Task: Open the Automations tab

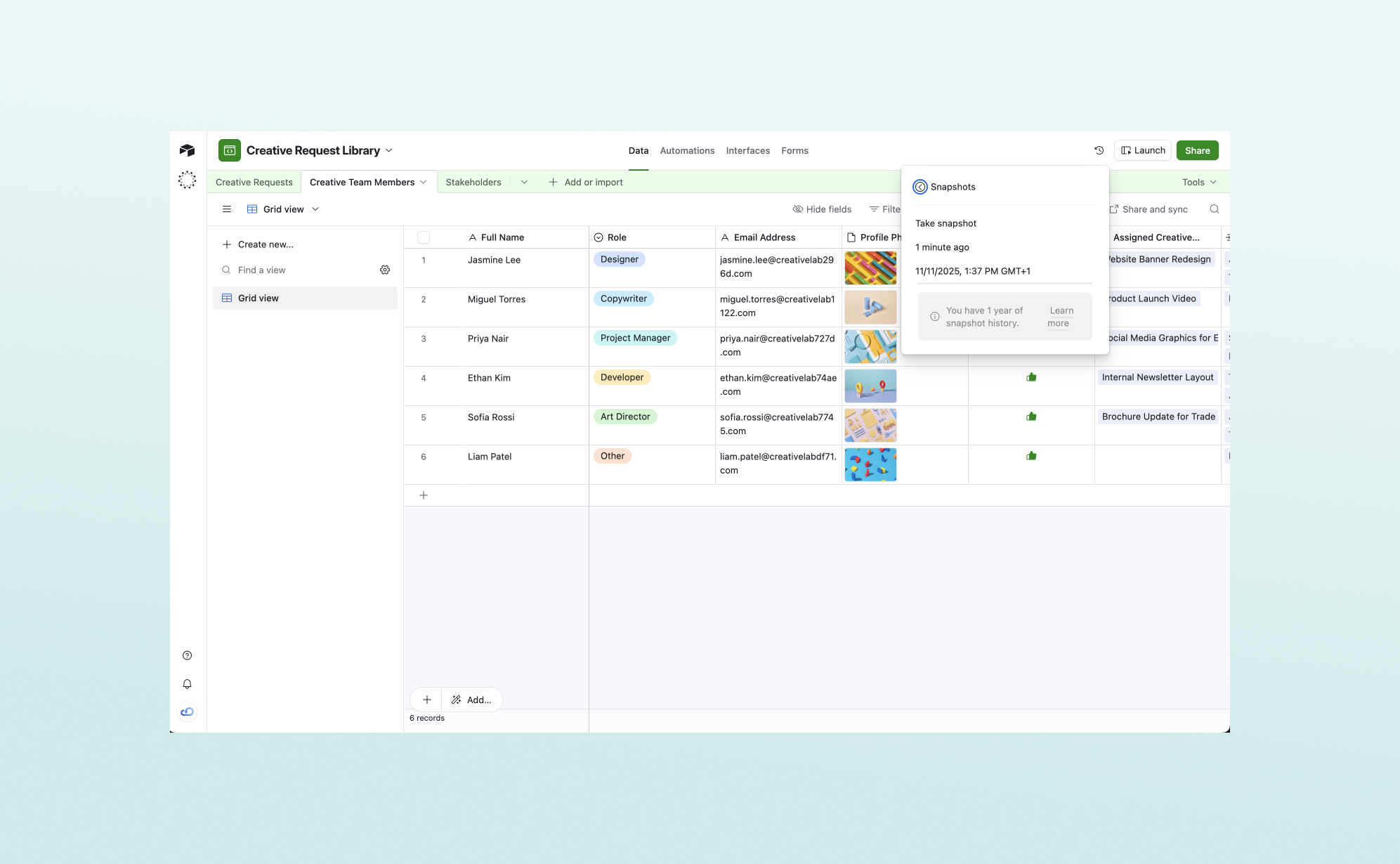Action: coord(686,150)
